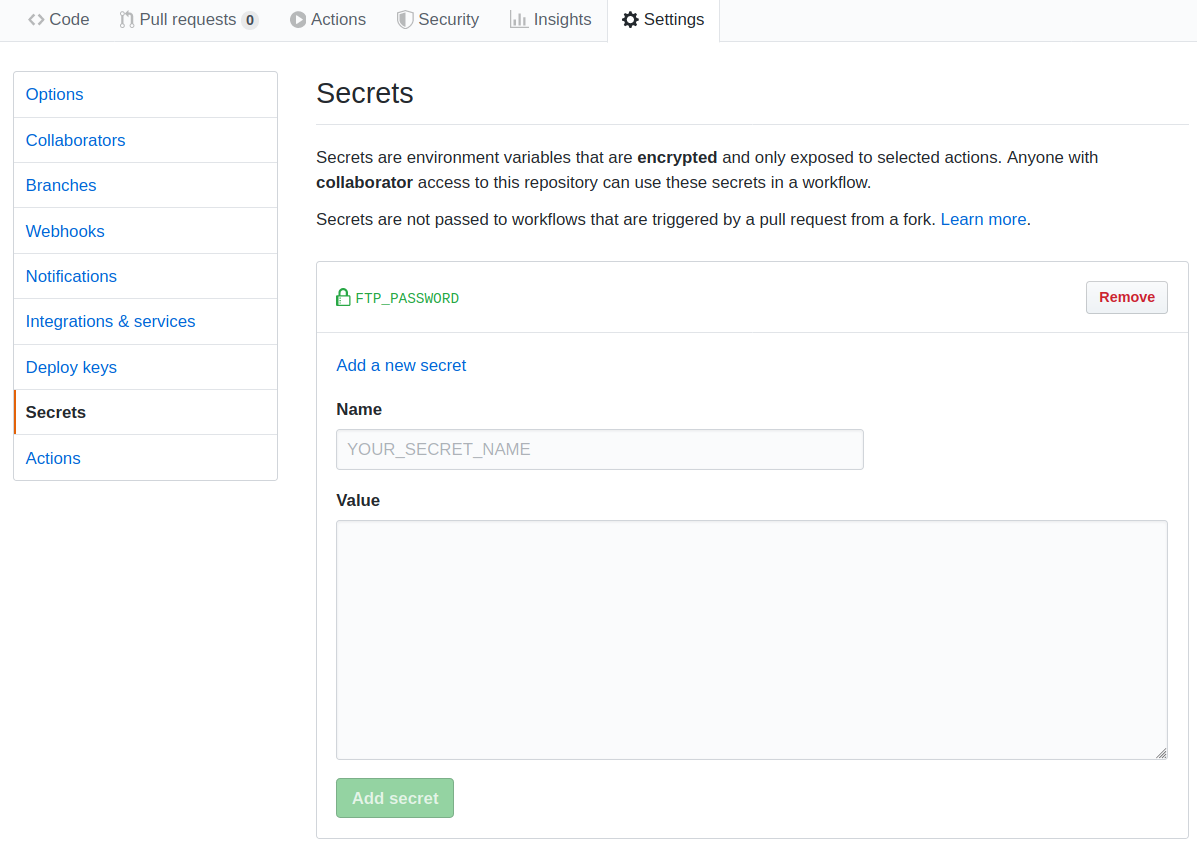The height and width of the screenshot is (853, 1197).
Task: Open Options in the sidebar
Action: point(145,95)
